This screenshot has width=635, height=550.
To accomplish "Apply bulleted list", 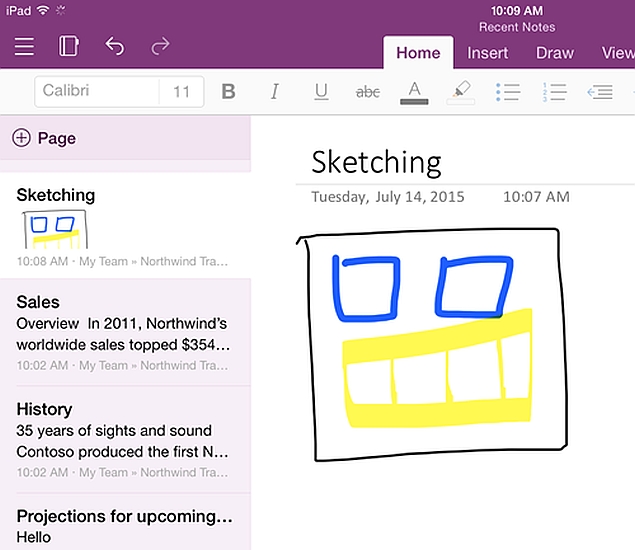I will [x=507, y=92].
